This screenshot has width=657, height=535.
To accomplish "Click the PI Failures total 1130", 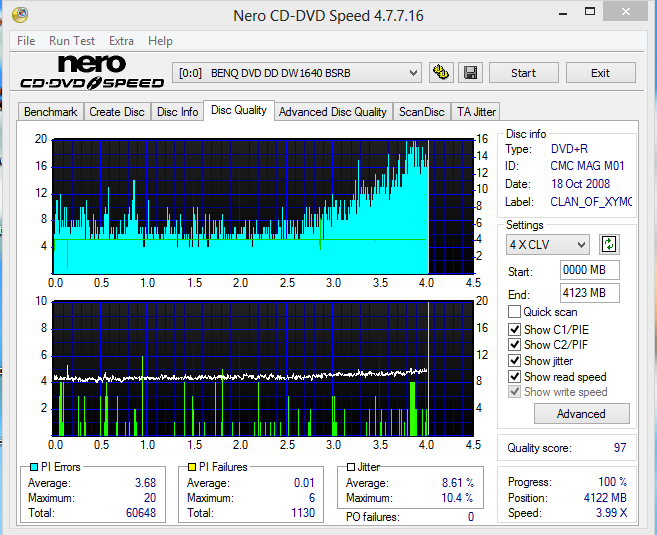I will [x=303, y=513].
